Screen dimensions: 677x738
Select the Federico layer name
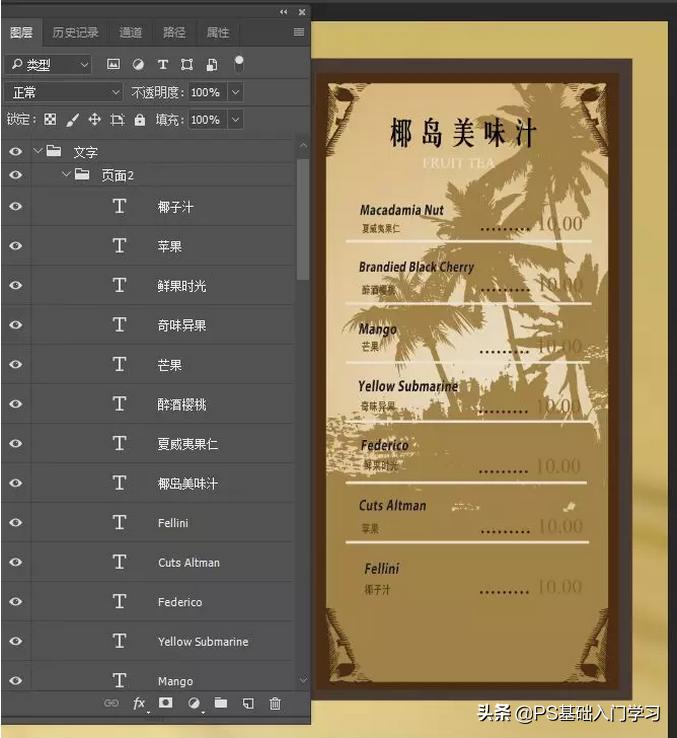click(180, 602)
